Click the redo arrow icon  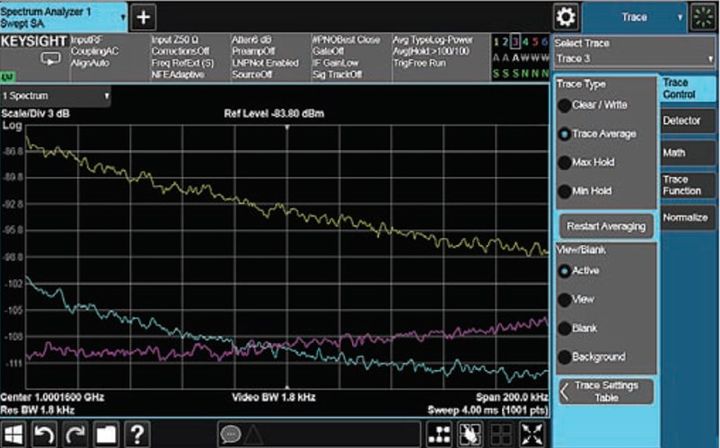[74, 434]
